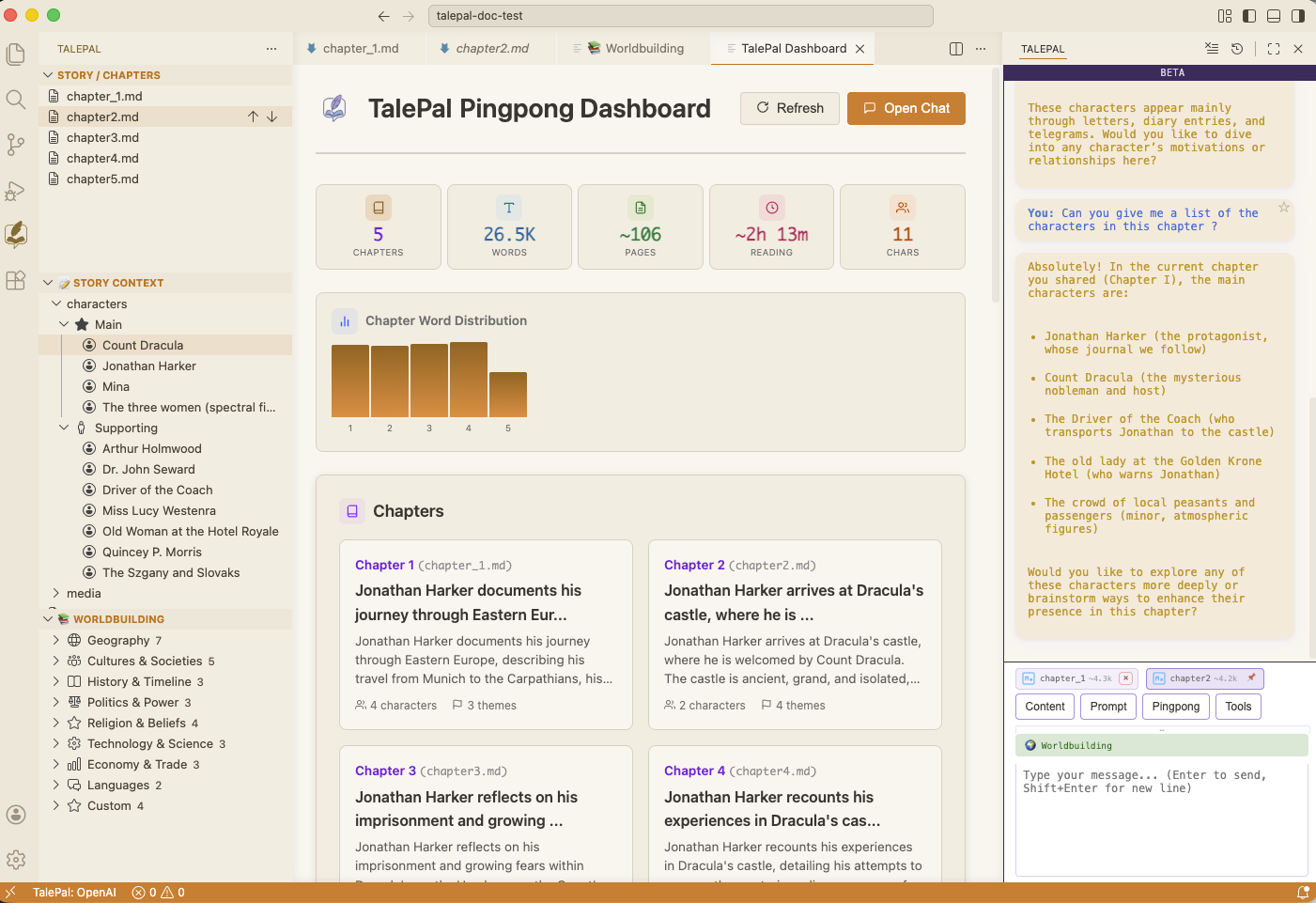Go forward with the navigation arrow

point(409,16)
